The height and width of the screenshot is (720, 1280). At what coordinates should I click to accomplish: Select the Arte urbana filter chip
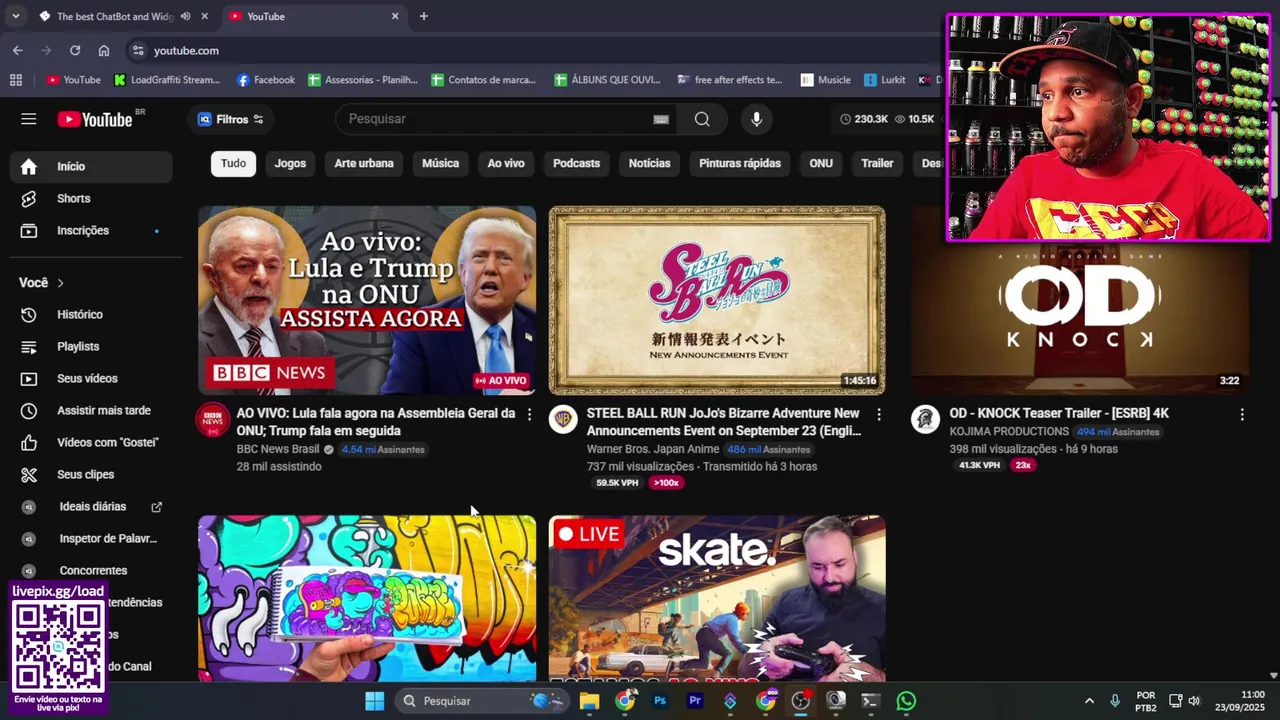coord(364,163)
